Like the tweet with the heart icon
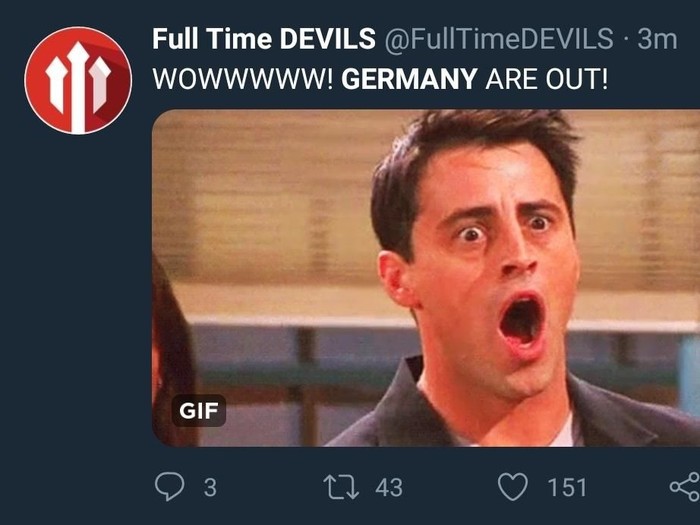 pyautogui.click(x=513, y=487)
